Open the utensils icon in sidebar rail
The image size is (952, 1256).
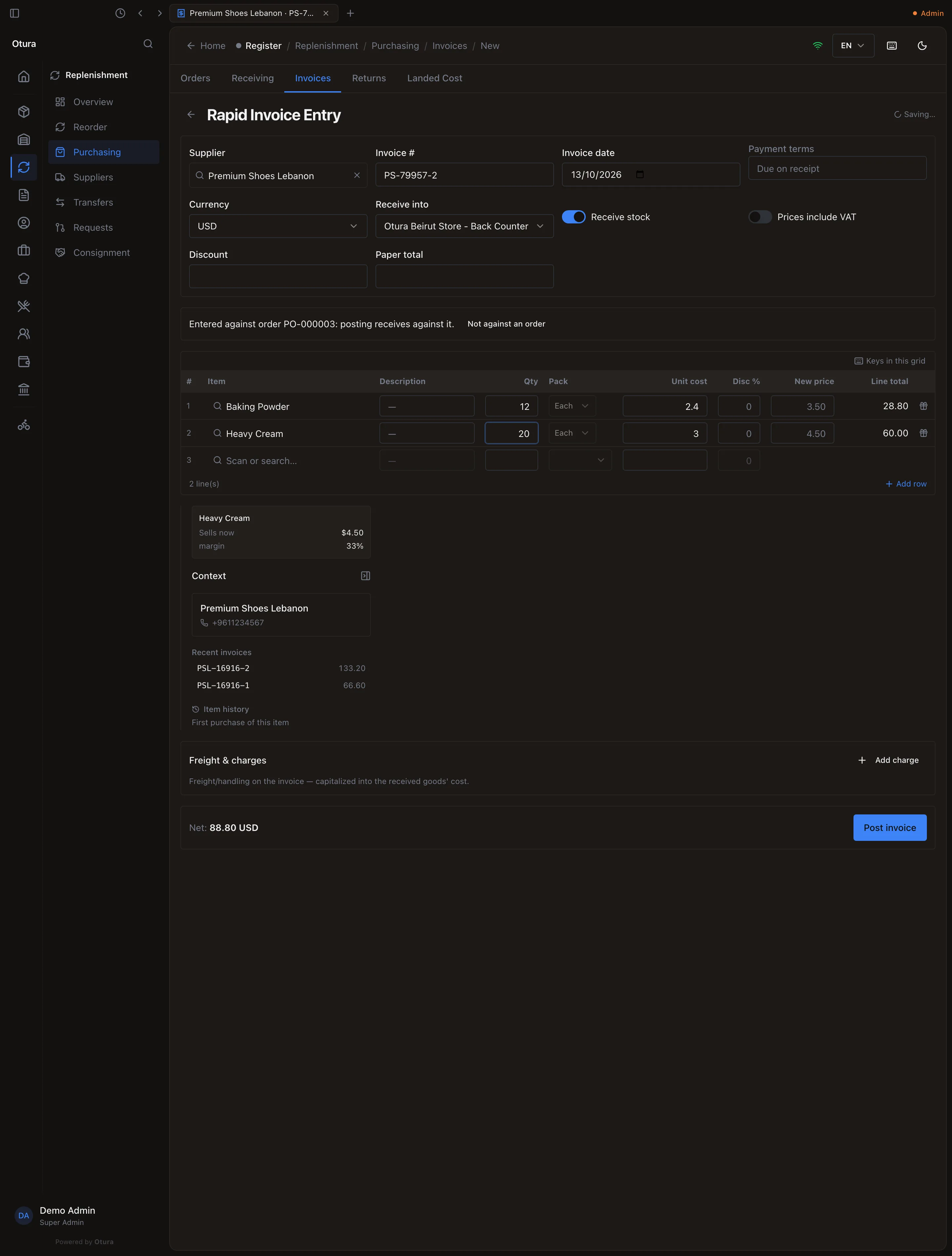[x=24, y=306]
